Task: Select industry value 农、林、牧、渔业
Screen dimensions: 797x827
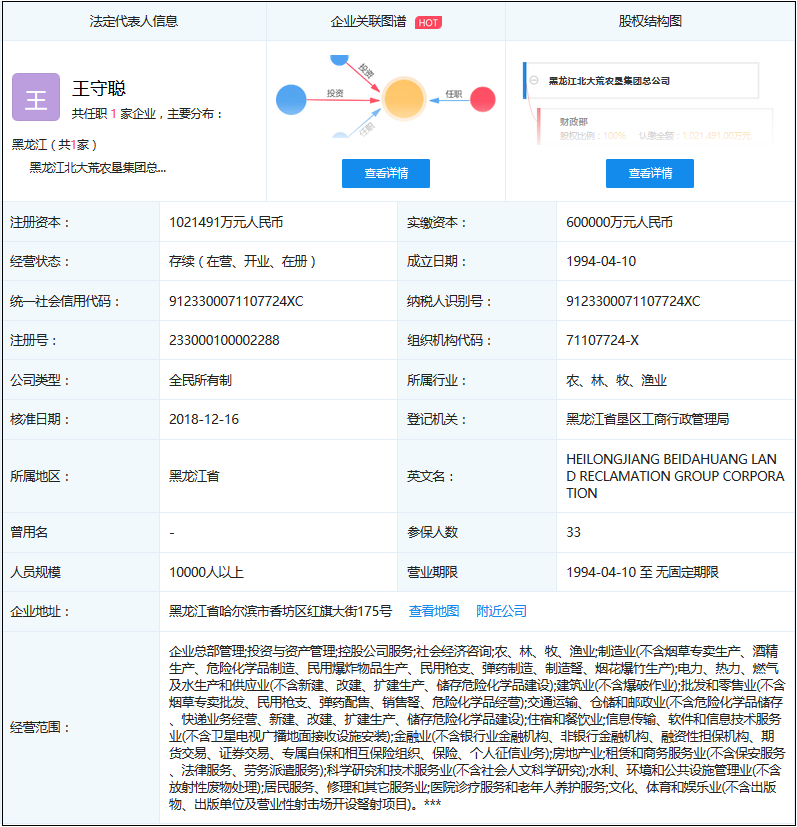Action: tap(616, 380)
